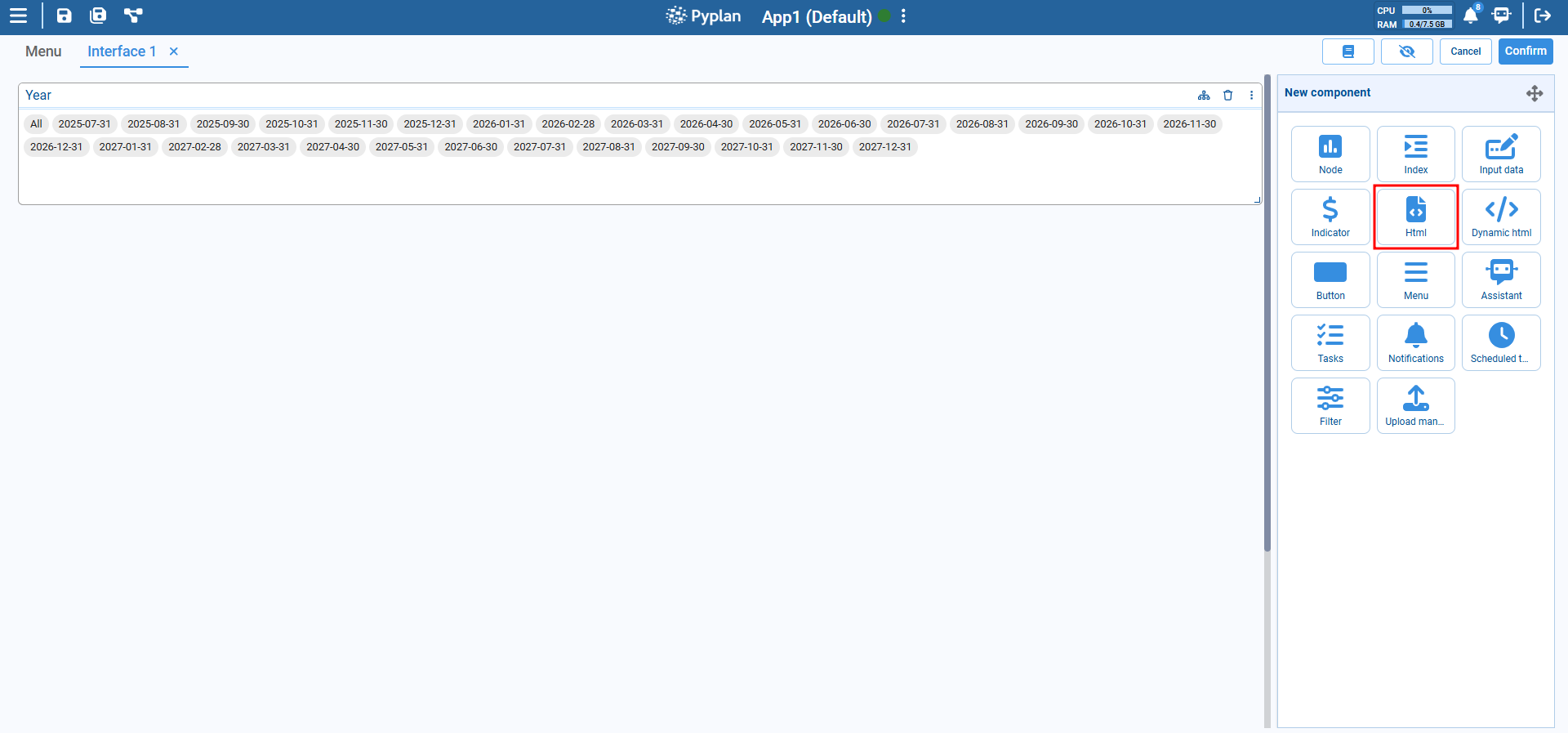The image size is (1568, 733).
Task: Delete the Year component with trash icon
Action: point(1227,96)
